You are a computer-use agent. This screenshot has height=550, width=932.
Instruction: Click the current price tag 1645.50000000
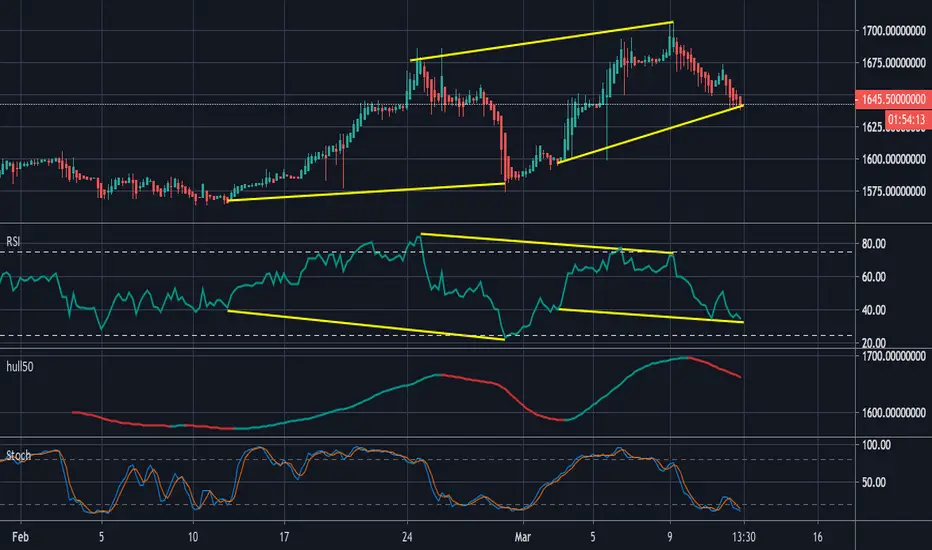893,99
